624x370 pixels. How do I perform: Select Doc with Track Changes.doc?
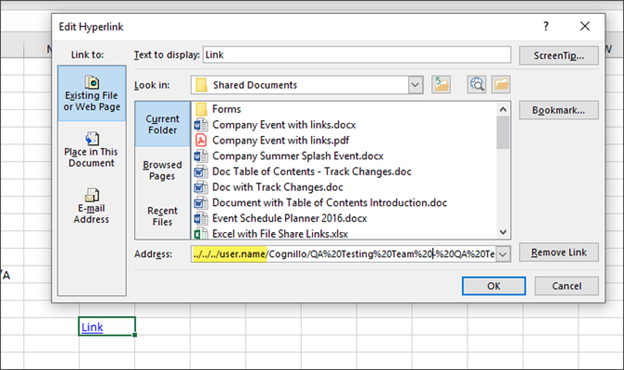pos(277,187)
